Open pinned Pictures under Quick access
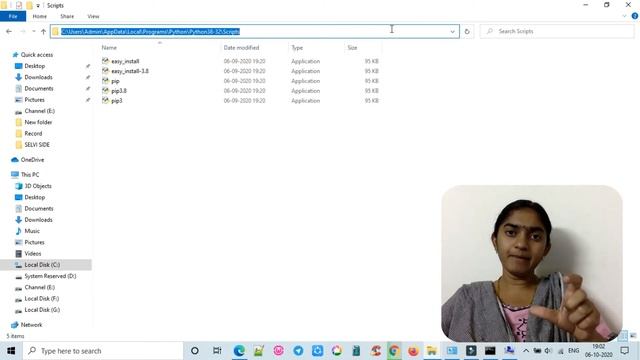 click(34, 100)
